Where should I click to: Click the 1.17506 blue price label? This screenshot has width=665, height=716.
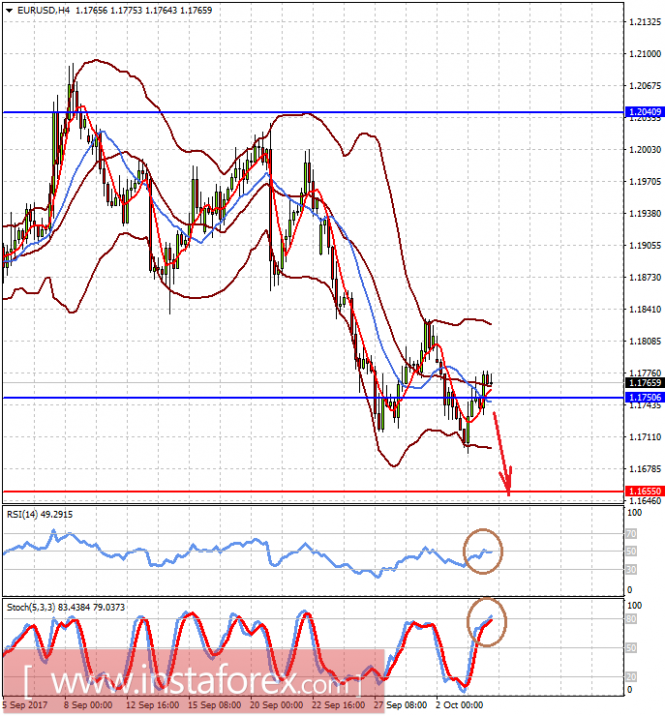pyautogui.click(x=644, y=398)
